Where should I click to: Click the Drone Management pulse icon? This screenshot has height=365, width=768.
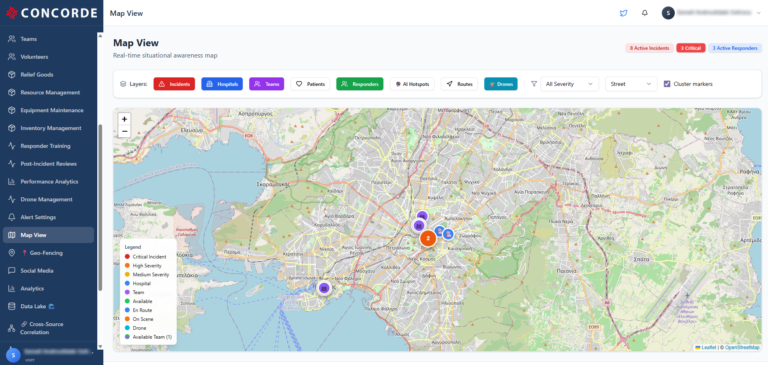pos(12,199)
